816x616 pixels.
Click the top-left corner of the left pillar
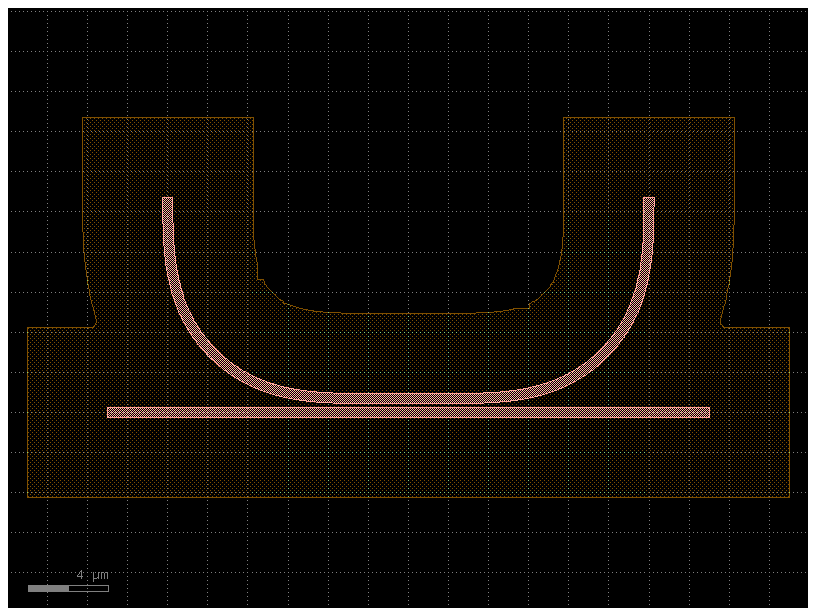pos(83,118)
